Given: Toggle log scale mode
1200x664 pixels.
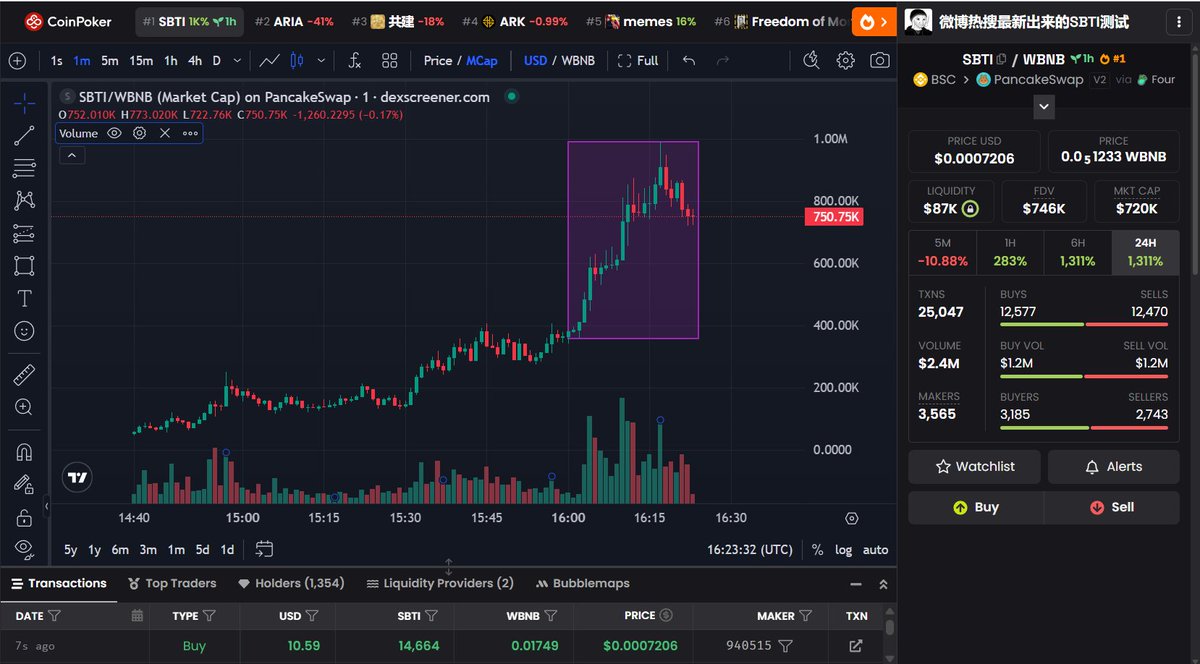Looking at the screenshot, I should pos(844,549).
